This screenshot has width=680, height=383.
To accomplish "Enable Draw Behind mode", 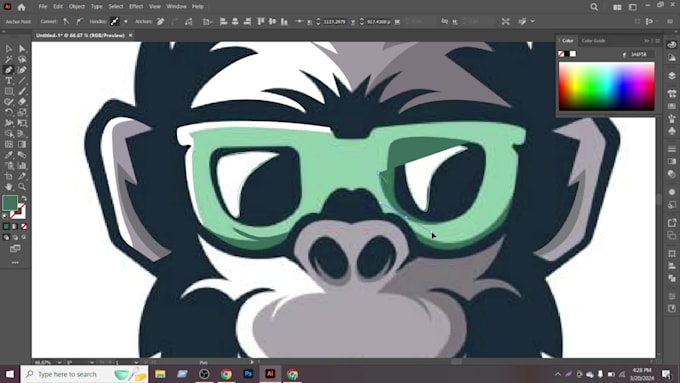I will (x=15, y=237).
